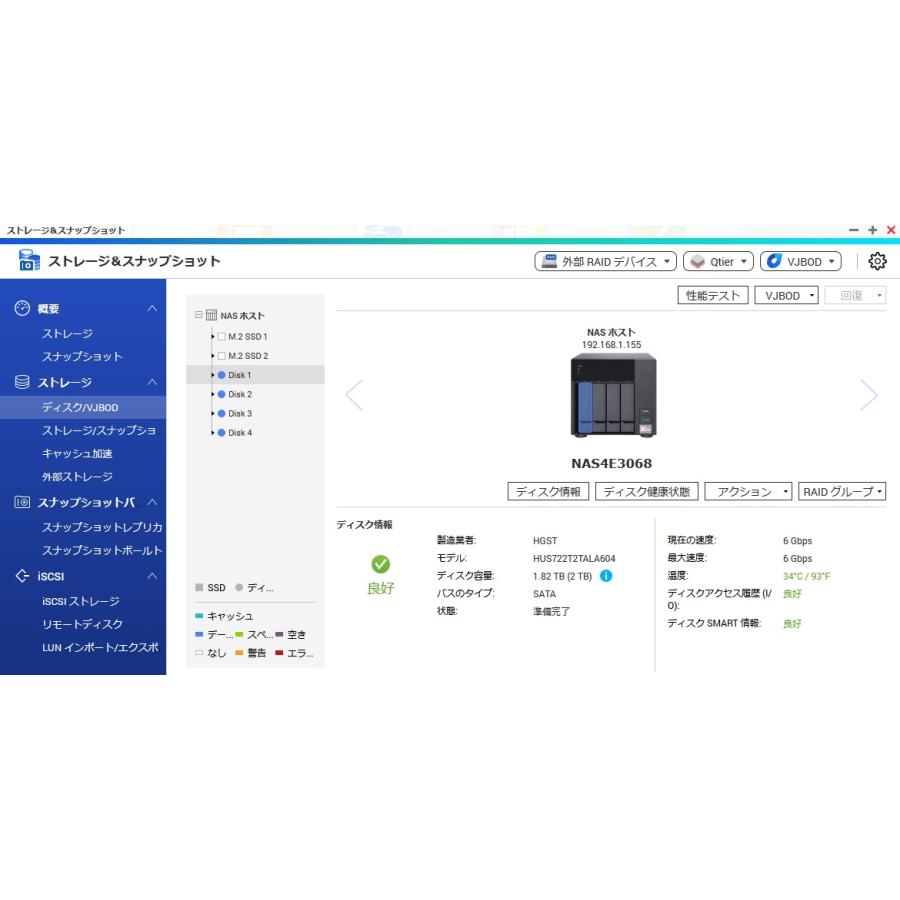Maximize the window with the plus button
The width and height of the screenshot is (900, 900).
click(872, 230)
